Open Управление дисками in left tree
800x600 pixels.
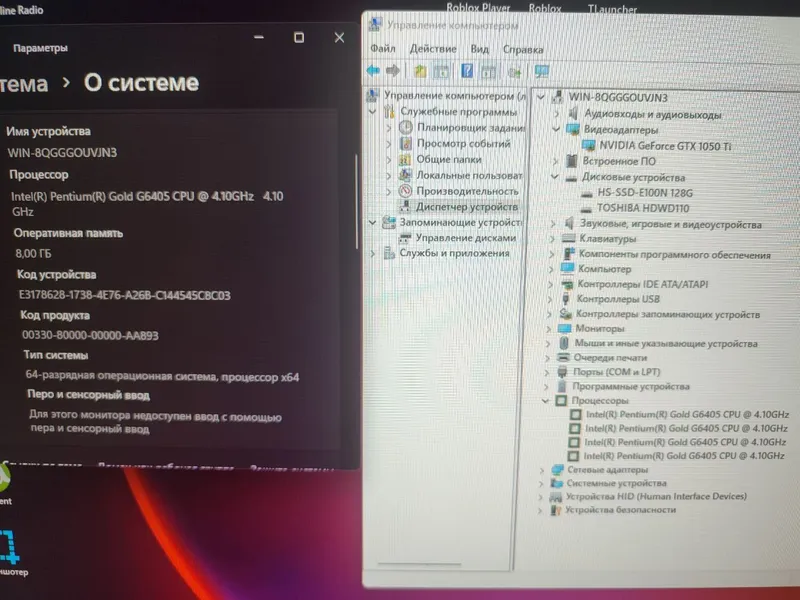click(x=465, y=238)
